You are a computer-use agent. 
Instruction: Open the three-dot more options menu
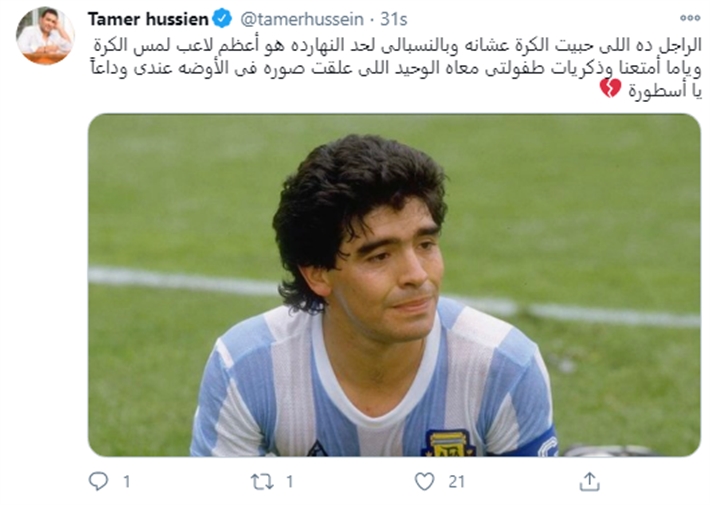tap(690, 18)
